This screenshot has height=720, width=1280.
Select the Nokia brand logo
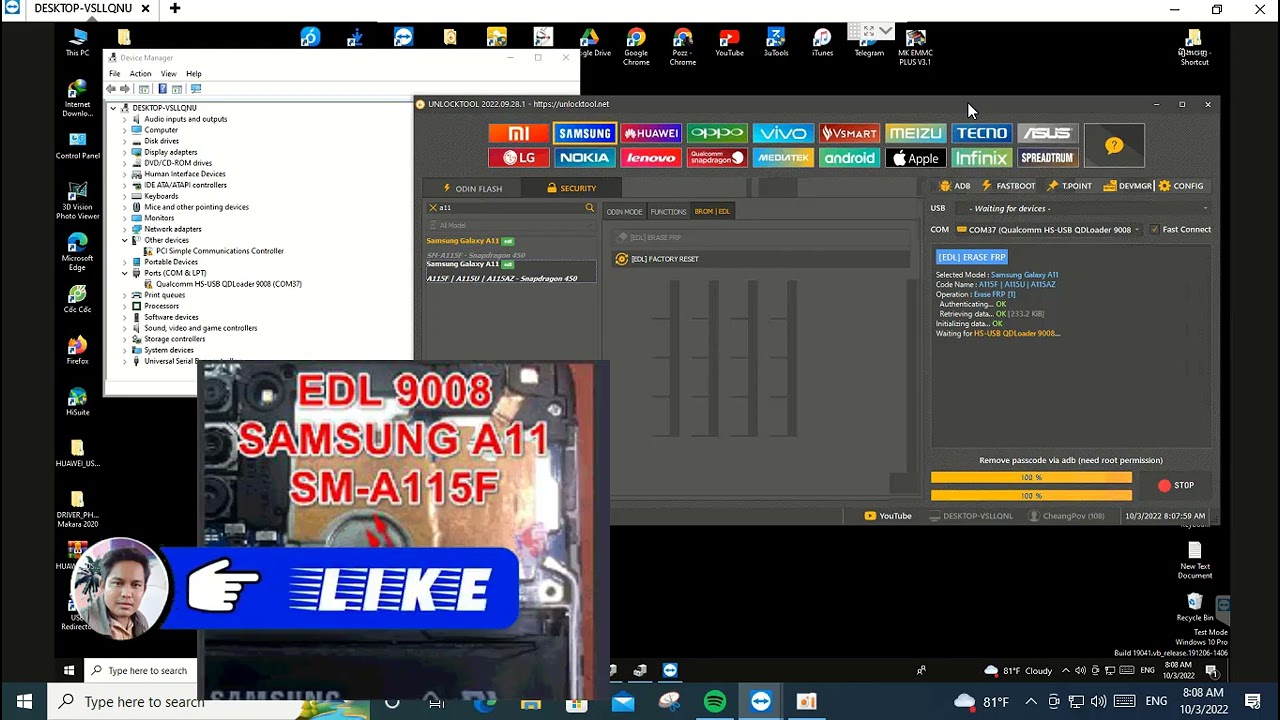584,158
